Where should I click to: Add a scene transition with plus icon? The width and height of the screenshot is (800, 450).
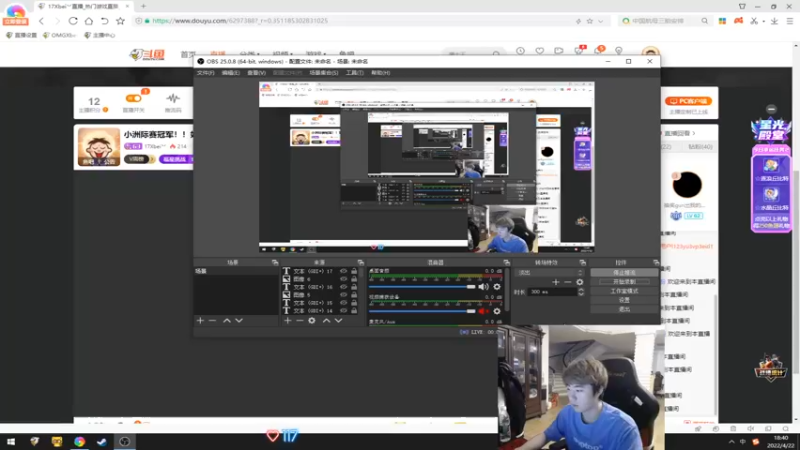556,282
